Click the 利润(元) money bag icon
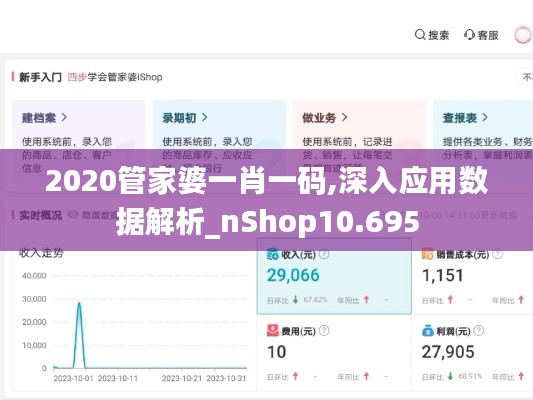Image resolution: width=533 pixels, height=400 pixels. click(x=428, y=330)
